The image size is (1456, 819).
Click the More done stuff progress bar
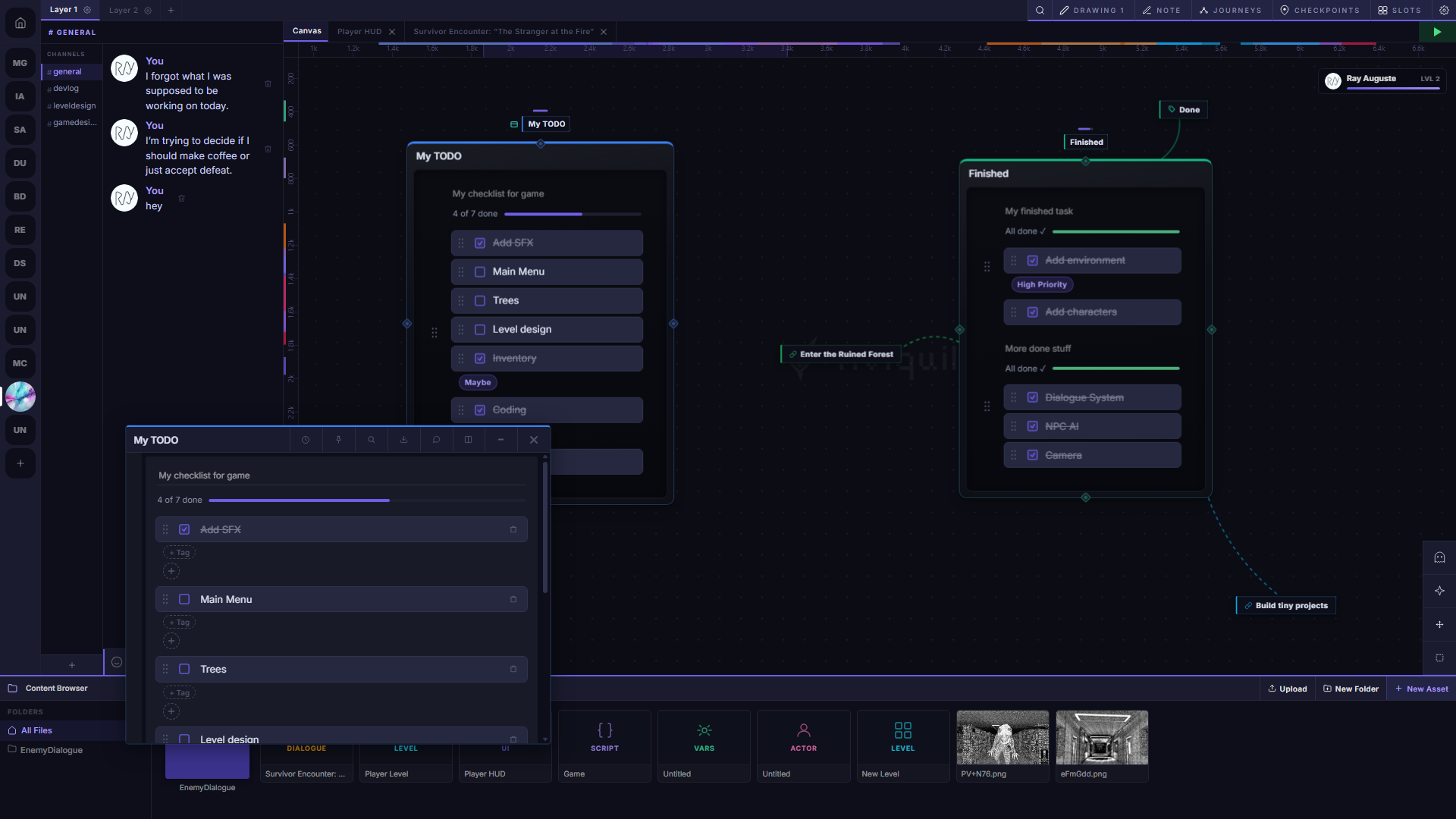(x=1116, y=369)
